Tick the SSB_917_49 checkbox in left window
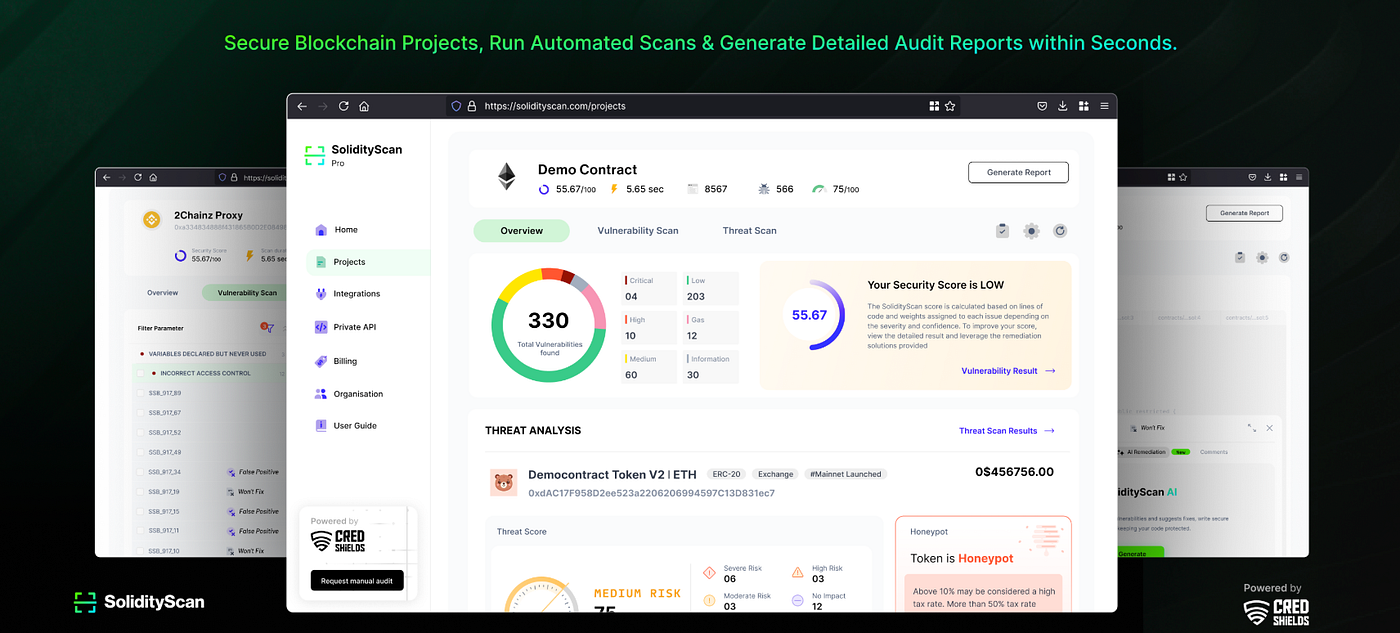This screenshot has width=1400, height=633. (141, 452)
